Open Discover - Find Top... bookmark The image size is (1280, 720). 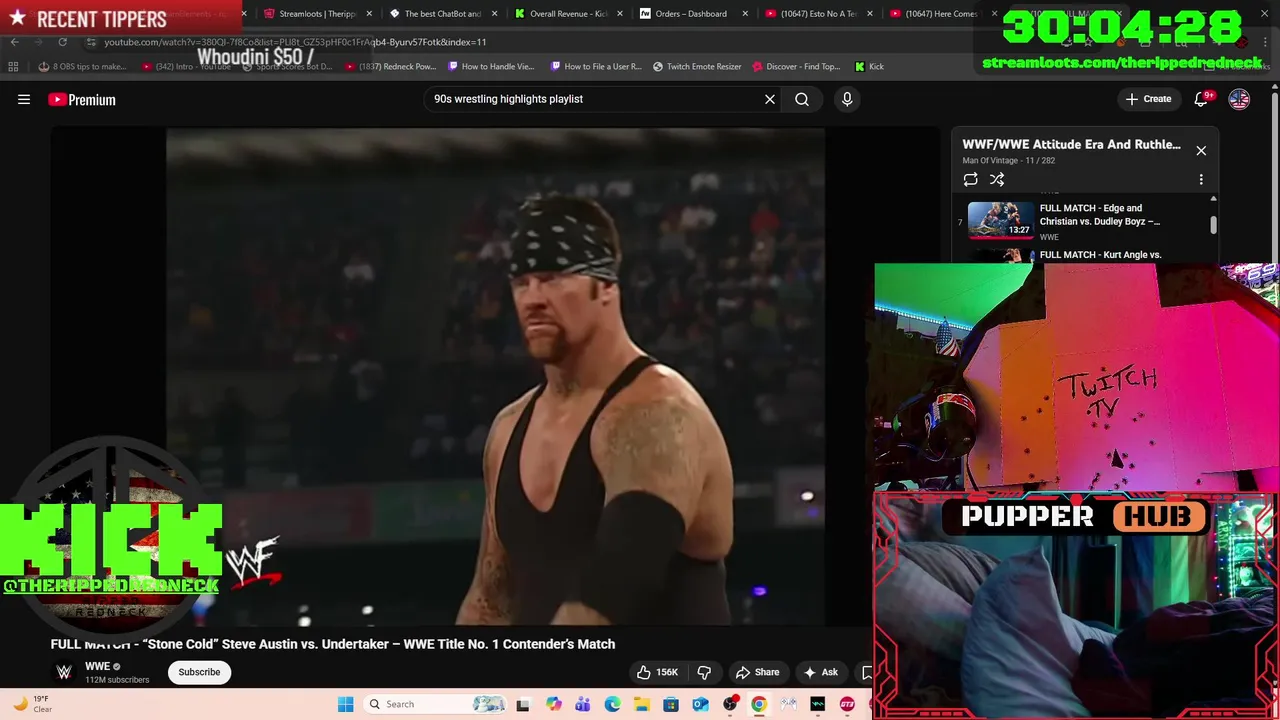tap(796, 67)
